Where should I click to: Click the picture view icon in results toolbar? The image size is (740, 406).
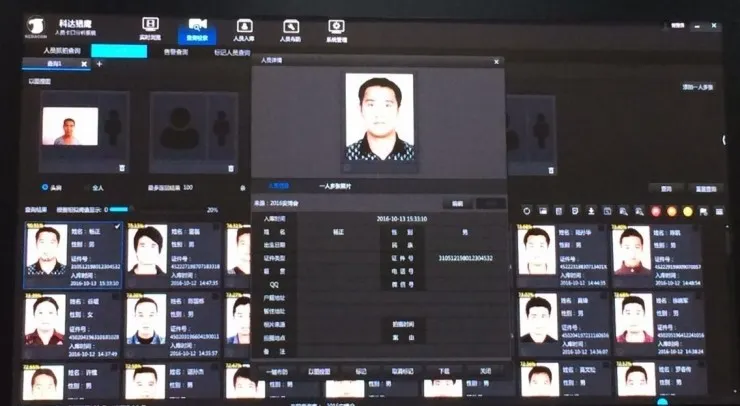click(x=543, y=211)
